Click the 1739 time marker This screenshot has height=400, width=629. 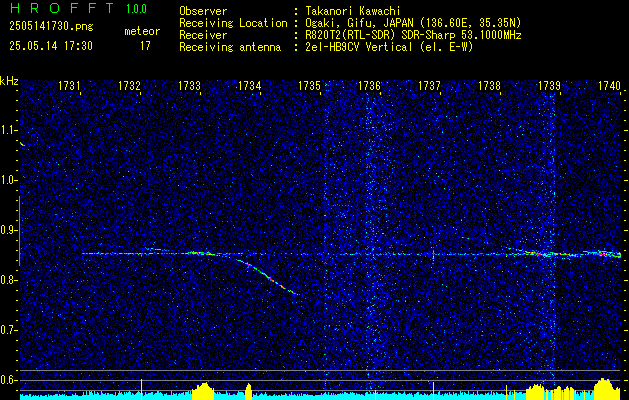550,85
